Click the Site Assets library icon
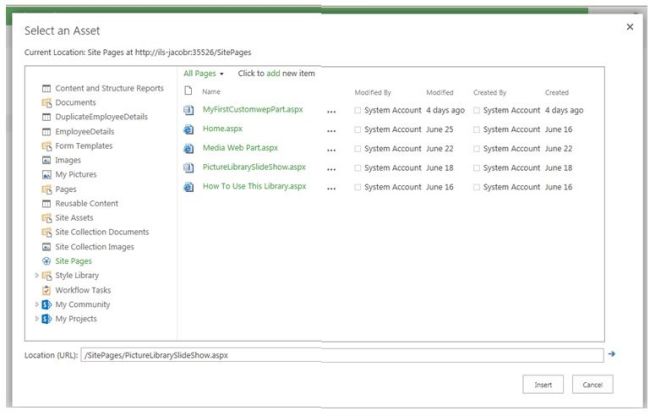650x416 pixels. pyautogui.click(x=46, y=218)
